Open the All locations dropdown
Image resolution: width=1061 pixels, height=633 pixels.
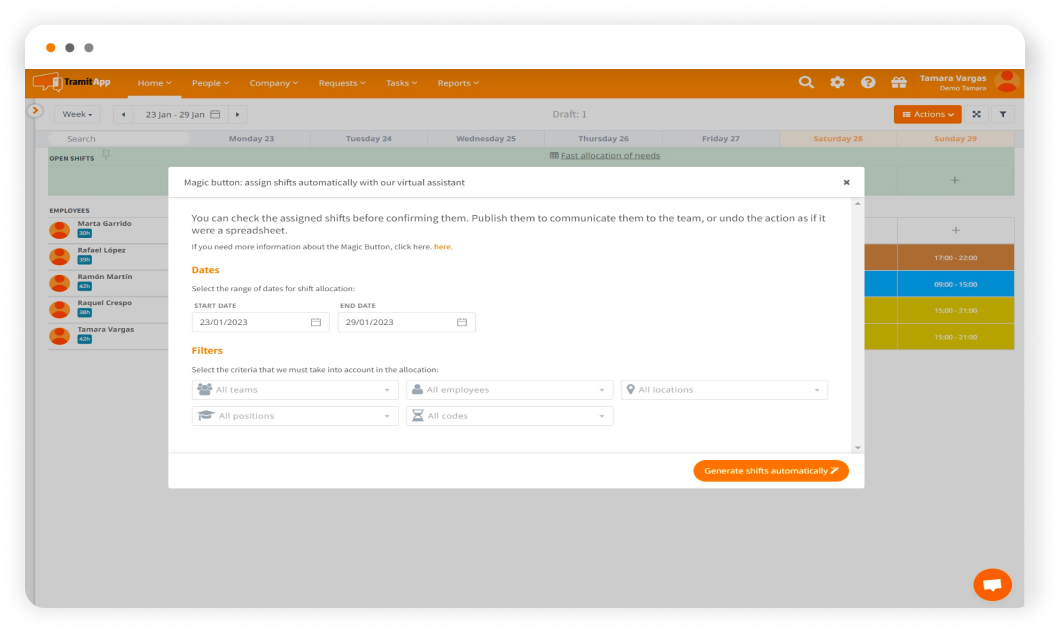click(x=723, y=390)
